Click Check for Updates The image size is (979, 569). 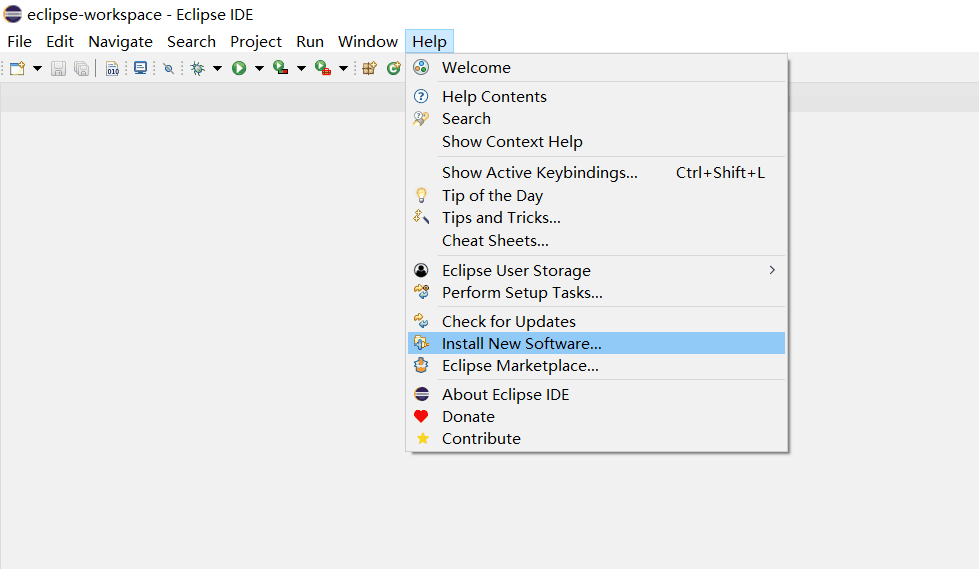pyautogui.click(x=508, y=321)
